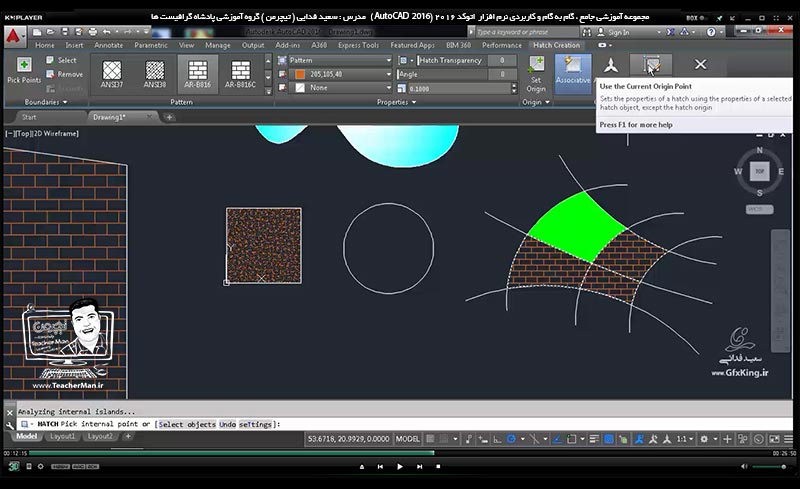The width and height of the screenshot is (800, 489).
Task: Toggle grid display in status bar
Action: (x=430, y=439)
